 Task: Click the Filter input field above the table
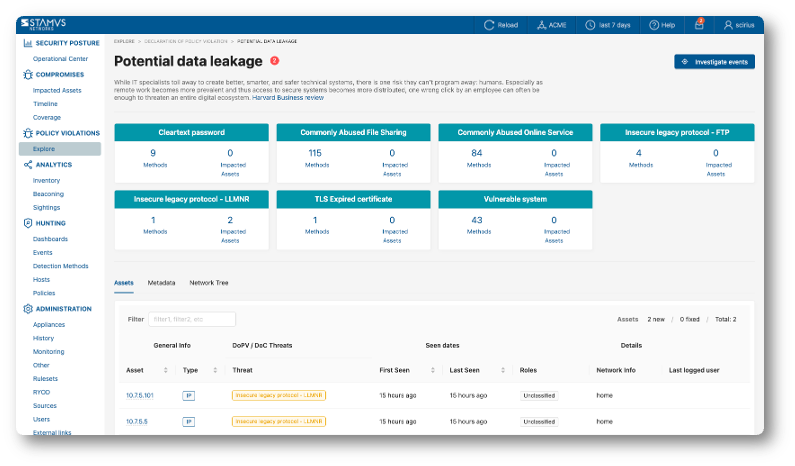(191, 319)
